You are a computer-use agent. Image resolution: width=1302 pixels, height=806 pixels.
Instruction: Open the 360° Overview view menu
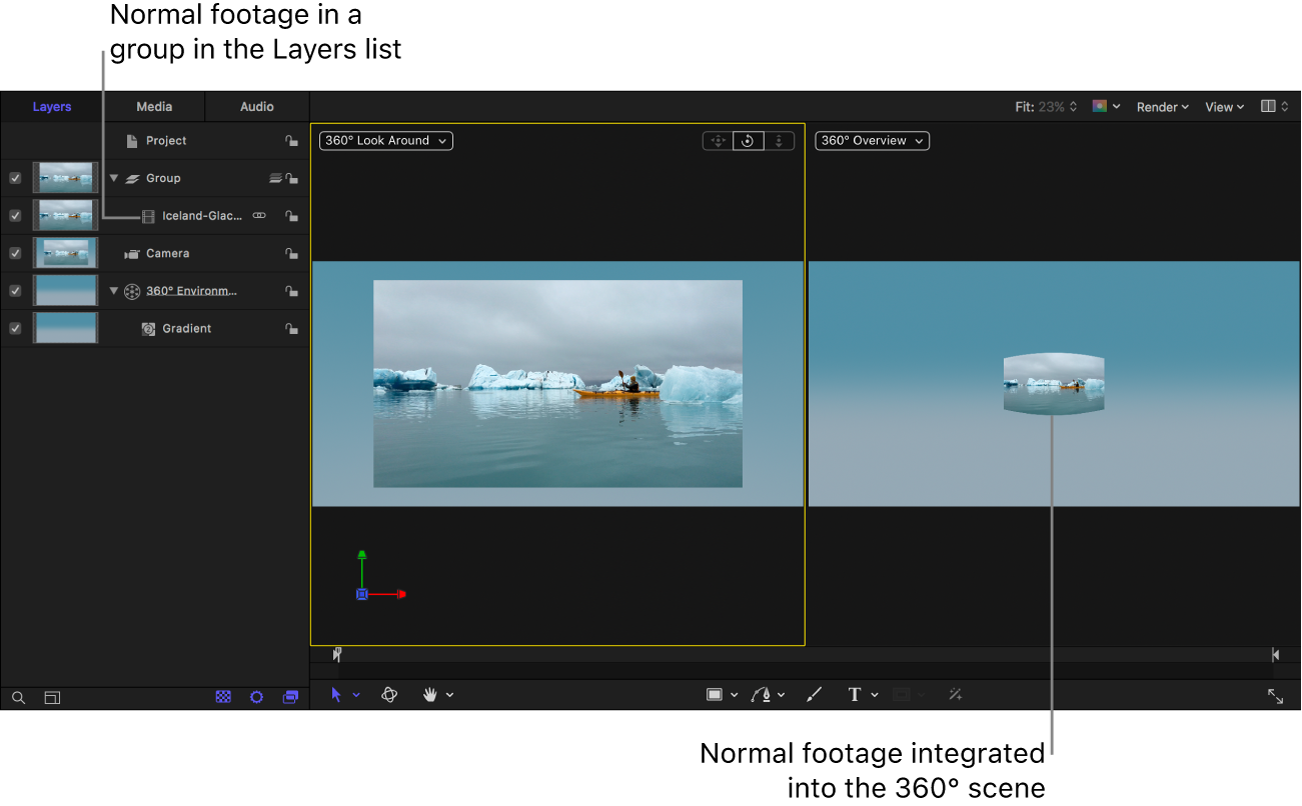pos(871,140)
